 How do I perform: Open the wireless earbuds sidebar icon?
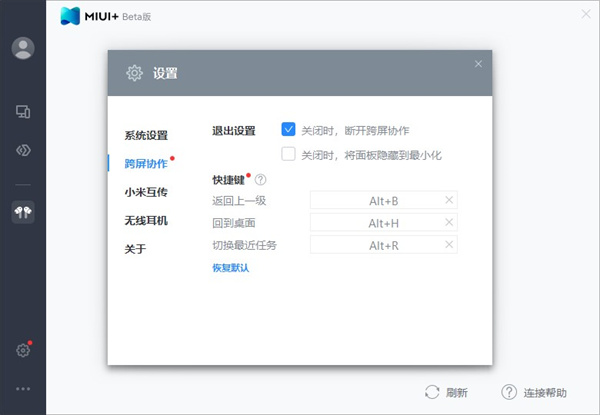click(x=23, y=212)
